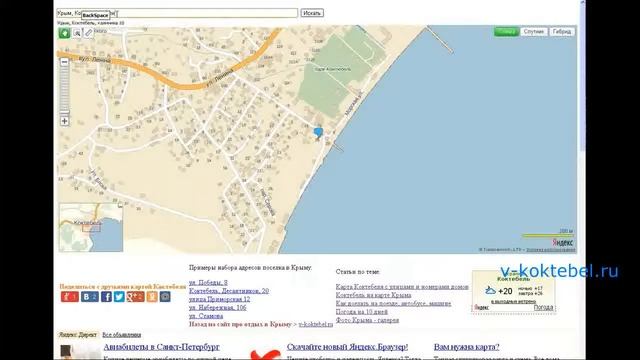
Task: Open Погода link in weather widget
Action: [x=543, y=307]
